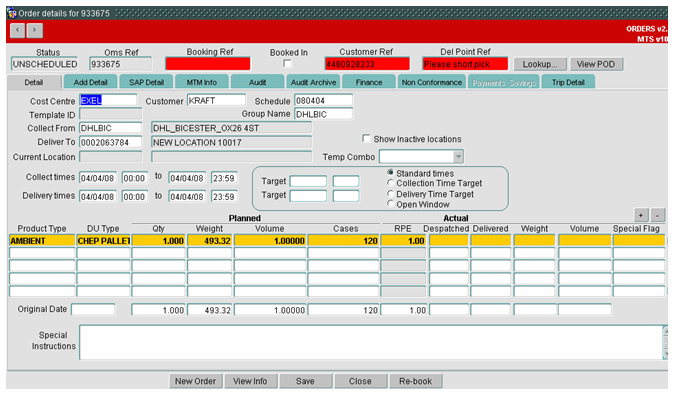Click the Customer field KRAFT
The height and width of the screenshot is (397, 674).
coord(216,101)
